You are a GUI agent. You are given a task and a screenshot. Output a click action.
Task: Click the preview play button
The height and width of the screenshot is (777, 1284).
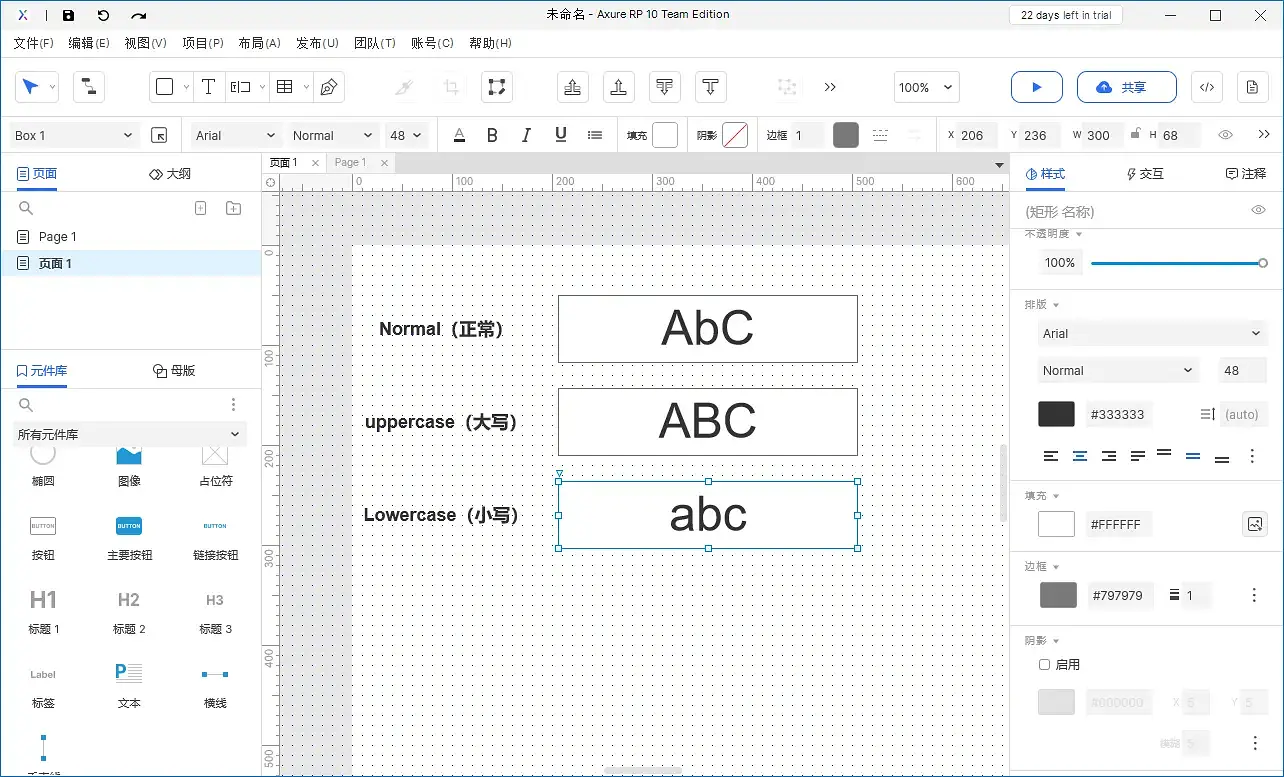point(1036,87)
